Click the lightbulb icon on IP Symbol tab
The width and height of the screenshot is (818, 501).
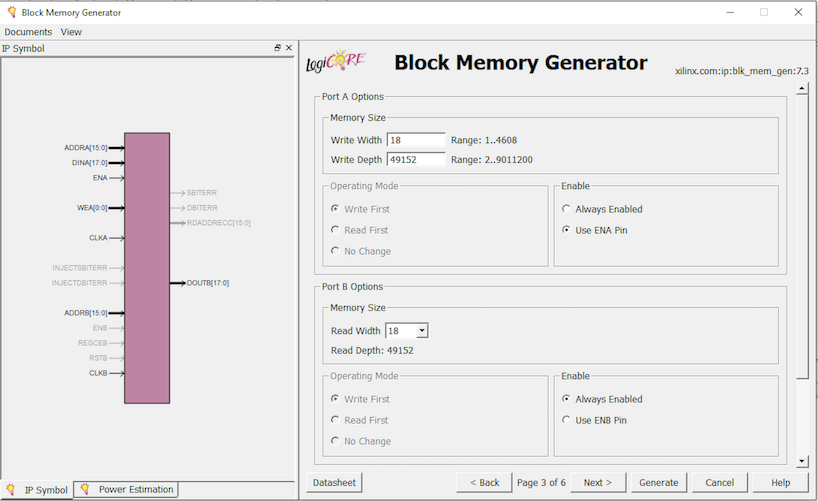pos(10,490)
